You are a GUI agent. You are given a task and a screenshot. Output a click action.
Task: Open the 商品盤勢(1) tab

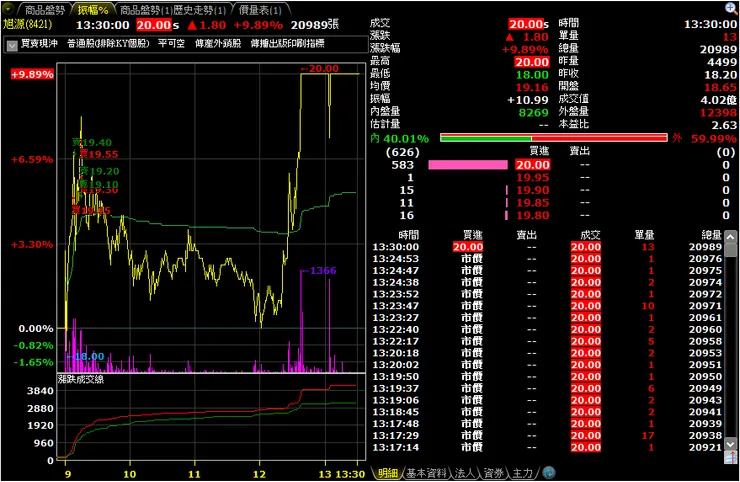coord(145,10)
